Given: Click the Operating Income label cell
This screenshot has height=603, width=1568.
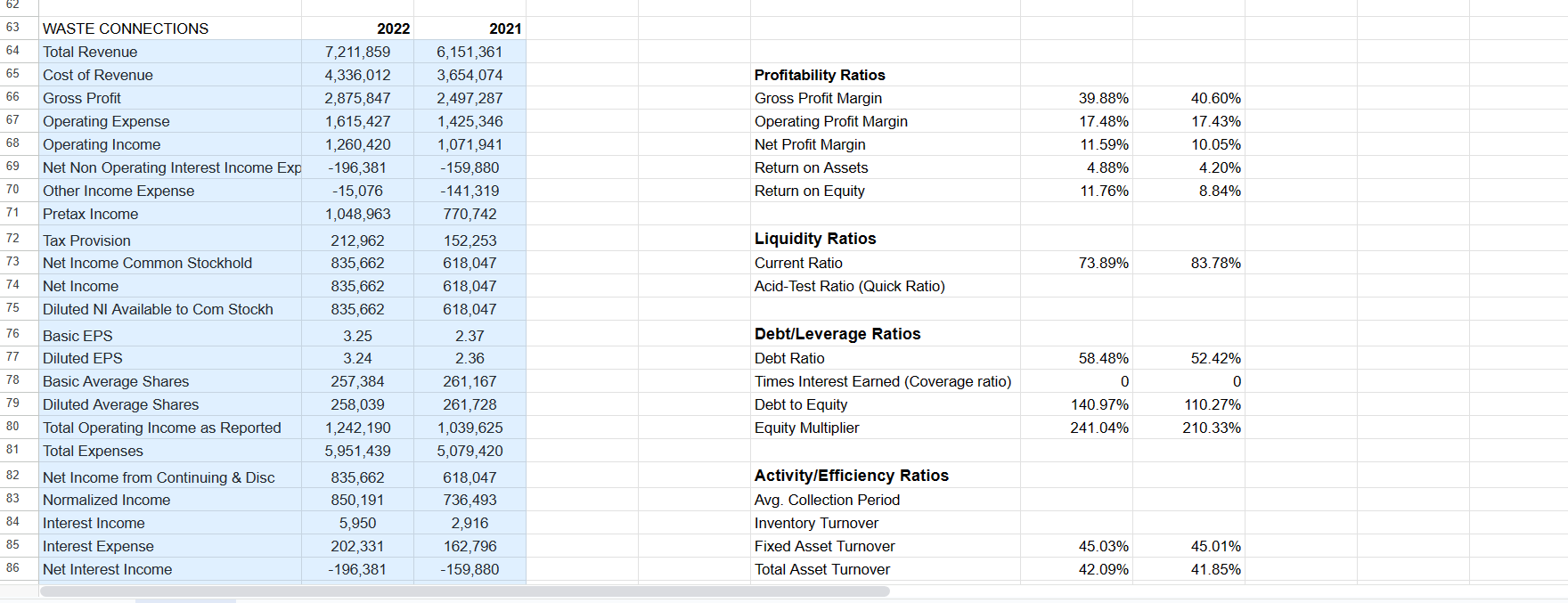Looking at the screenshot, I should pyautogui.click(x=170, y=144).
